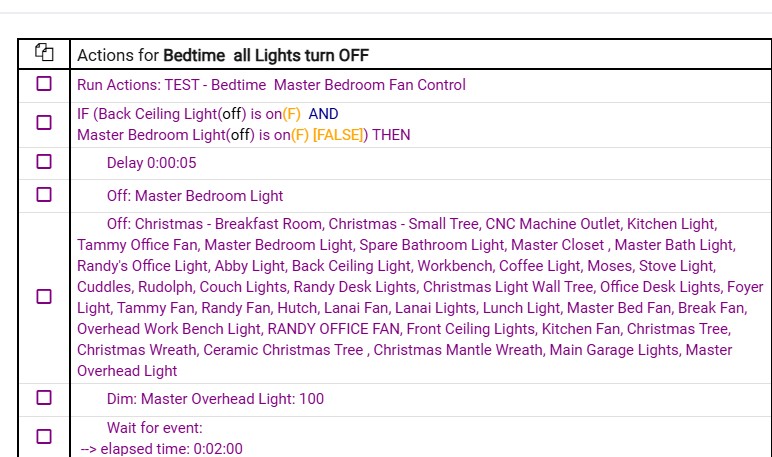Select the Delay 0:00:05 action checkbox
This screenshot has height=457, width=772.
coord(44,162)
